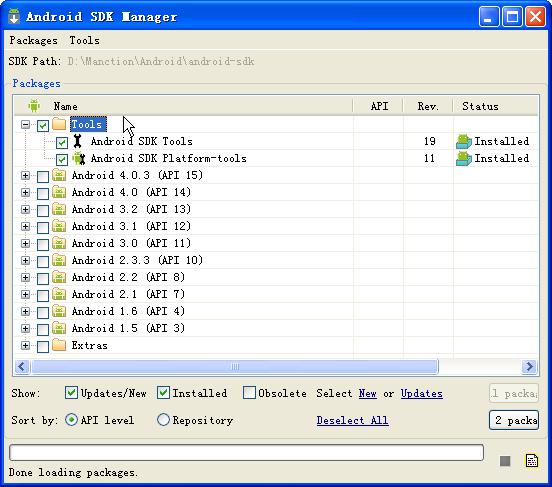This screenshot has width=552, height=487.
Task: Click the API column header
Action: [379, 106]
